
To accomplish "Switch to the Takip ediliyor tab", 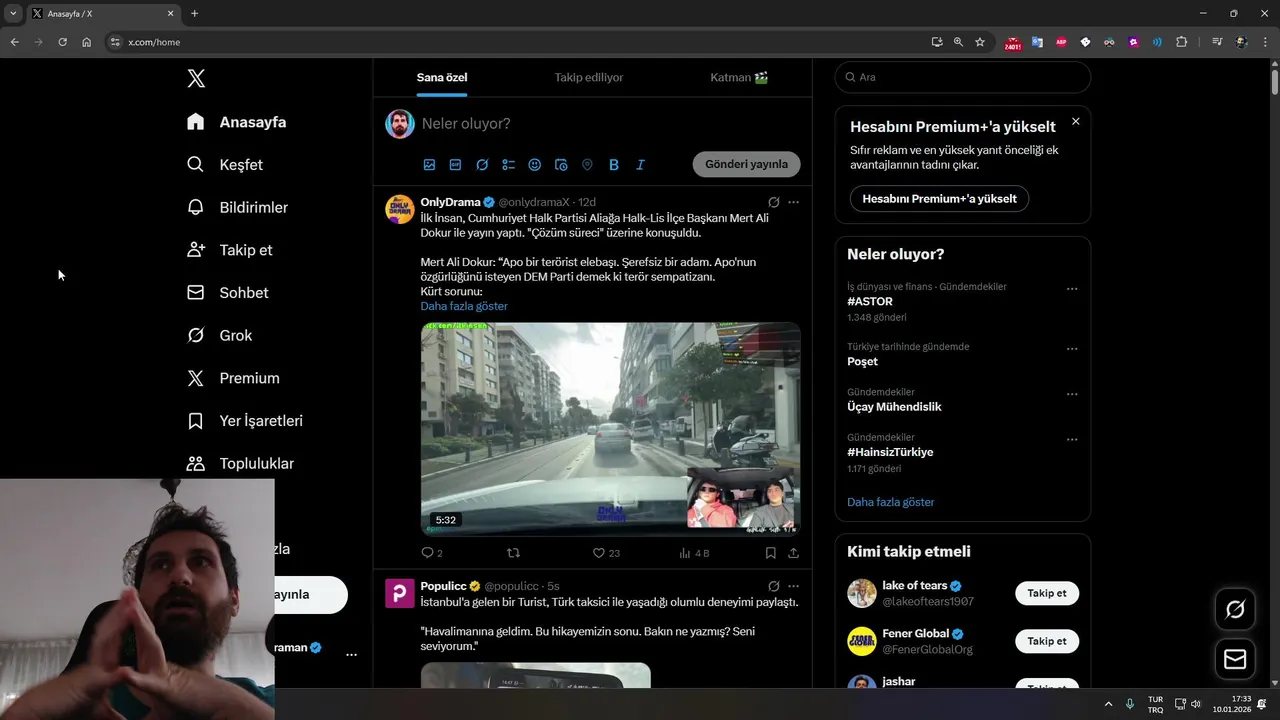I will tap(589, 77).
